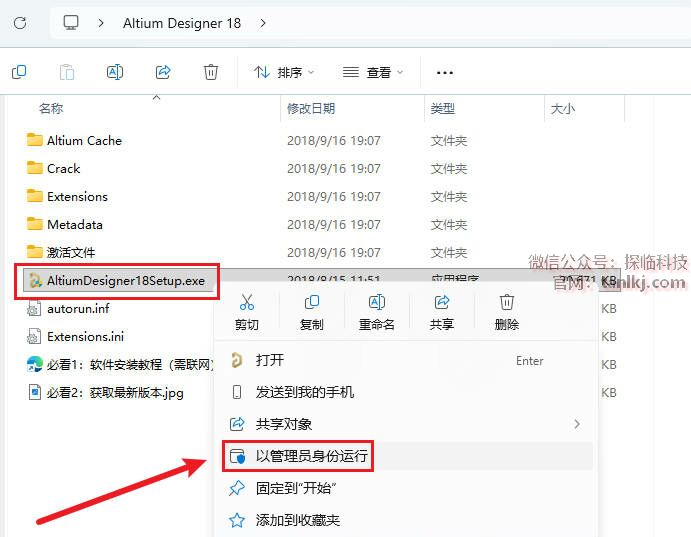Open the 排序 sort dropdown
This screenshot has height=537, width=691.
coord(284,72)
